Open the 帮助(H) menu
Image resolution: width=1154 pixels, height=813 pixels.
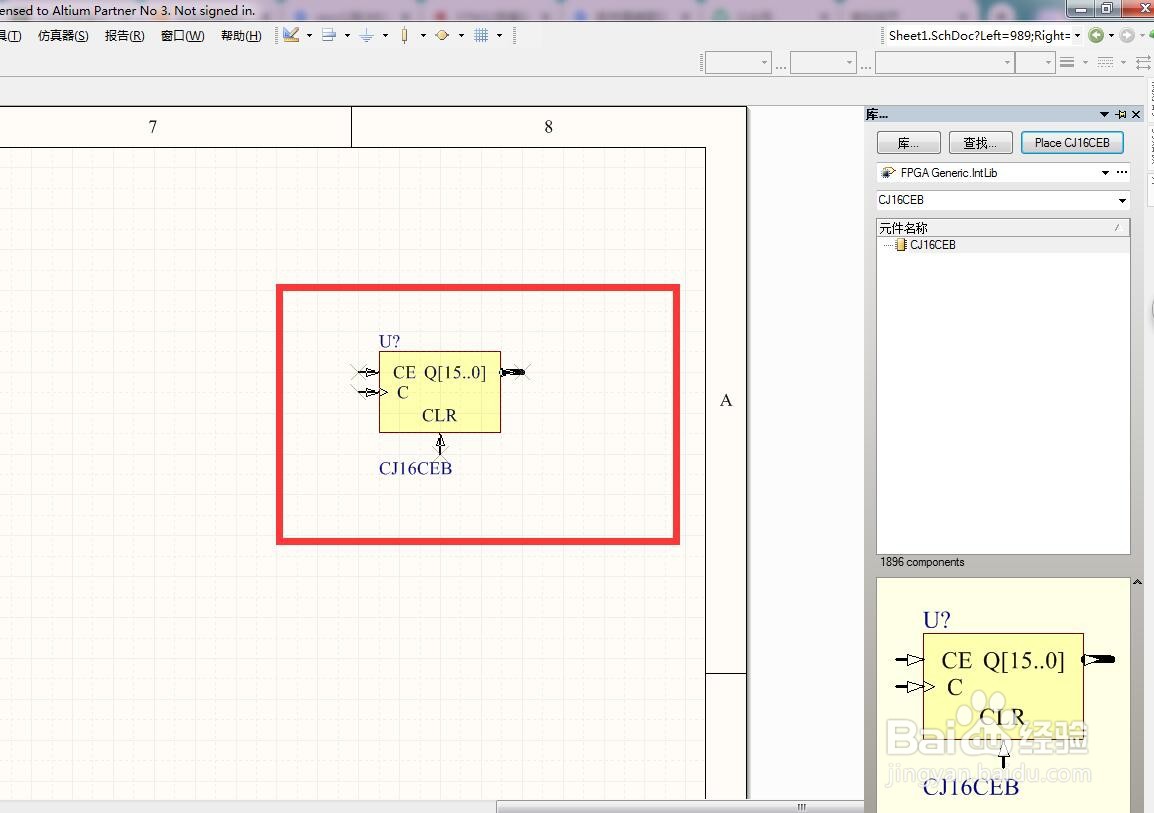[x=241, y=35]
